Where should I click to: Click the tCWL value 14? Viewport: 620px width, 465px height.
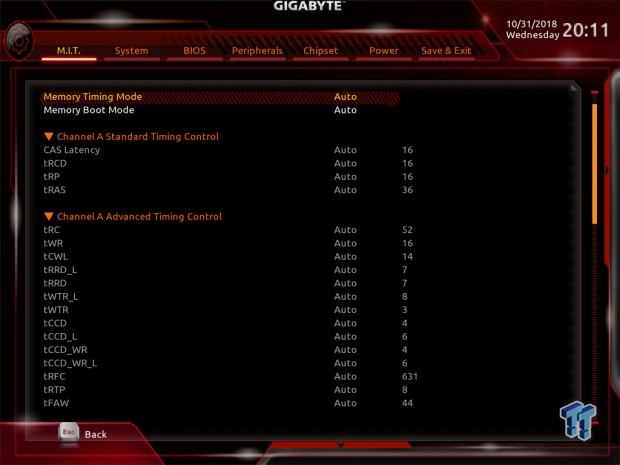click(x=407, y=257)
